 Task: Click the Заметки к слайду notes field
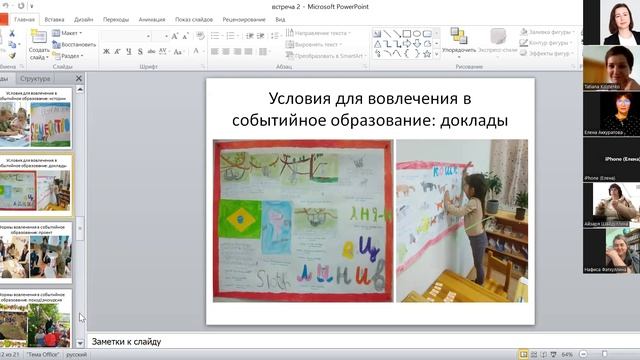pyautogui.click(x=363, y=342)
